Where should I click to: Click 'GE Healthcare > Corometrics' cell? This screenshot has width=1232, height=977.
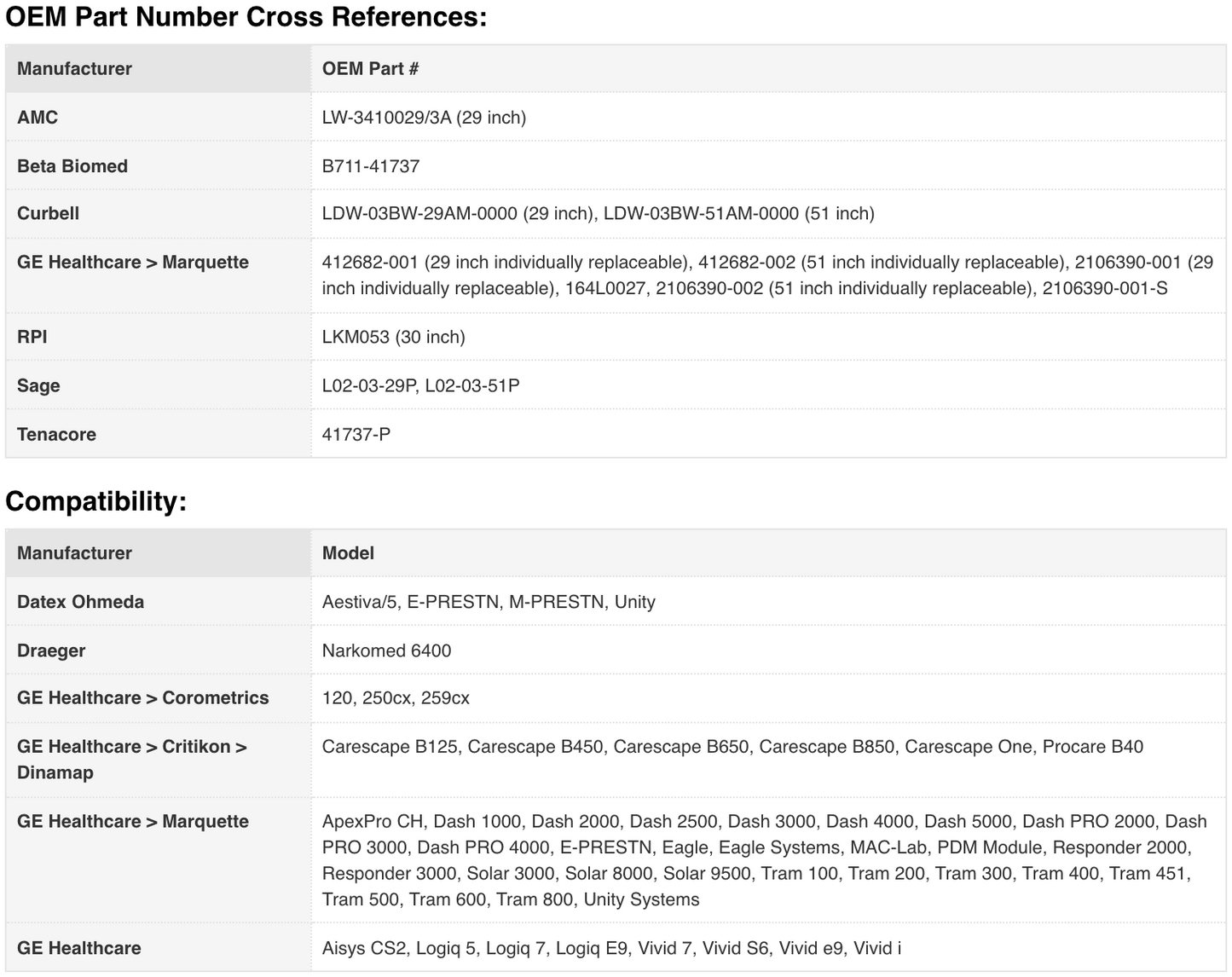click(x=159, y=698)
